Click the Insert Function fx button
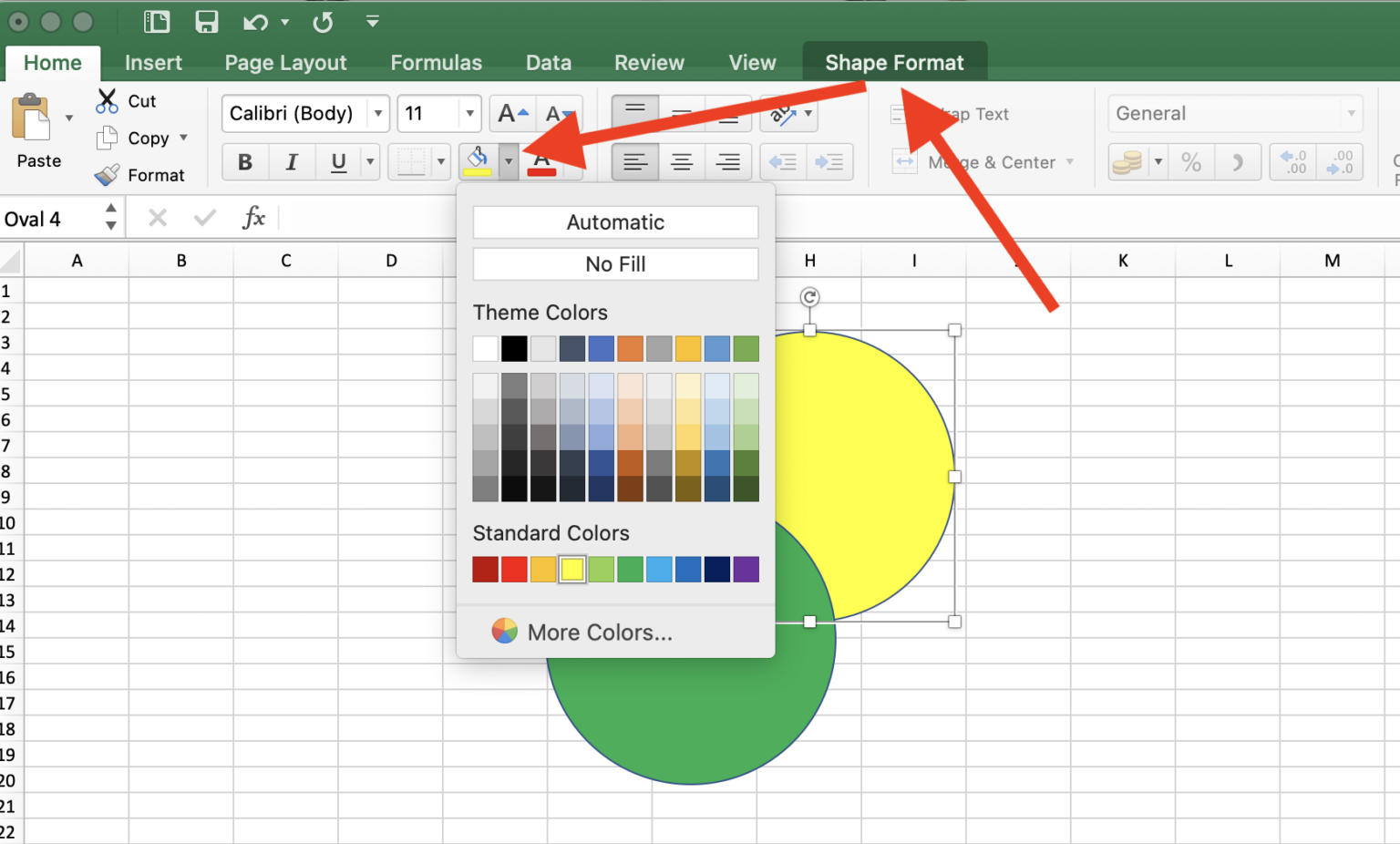 (x=254, y=217)
